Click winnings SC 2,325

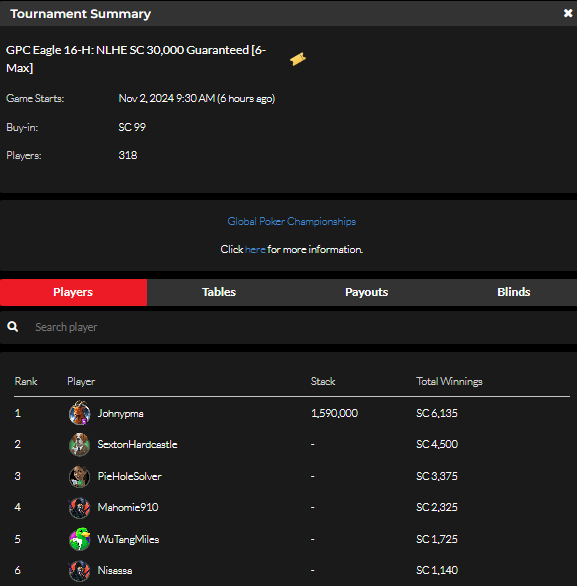pos(437,507)
